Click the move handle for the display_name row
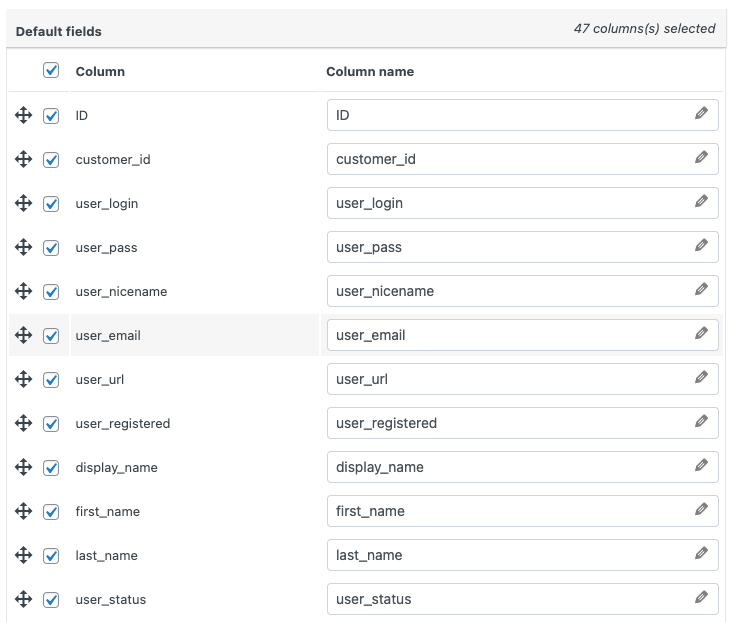This screenshot has width=736, height=622. click(23, 467)
